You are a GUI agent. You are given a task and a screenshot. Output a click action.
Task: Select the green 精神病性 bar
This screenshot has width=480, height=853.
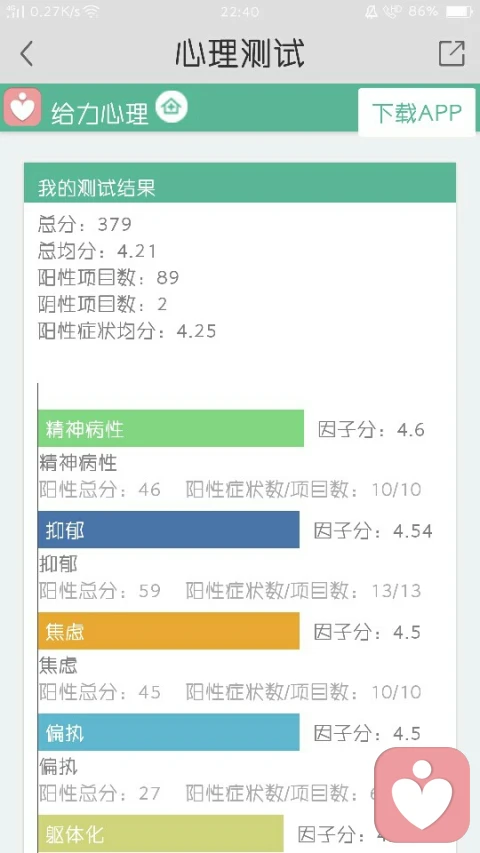tap(171, 428)
